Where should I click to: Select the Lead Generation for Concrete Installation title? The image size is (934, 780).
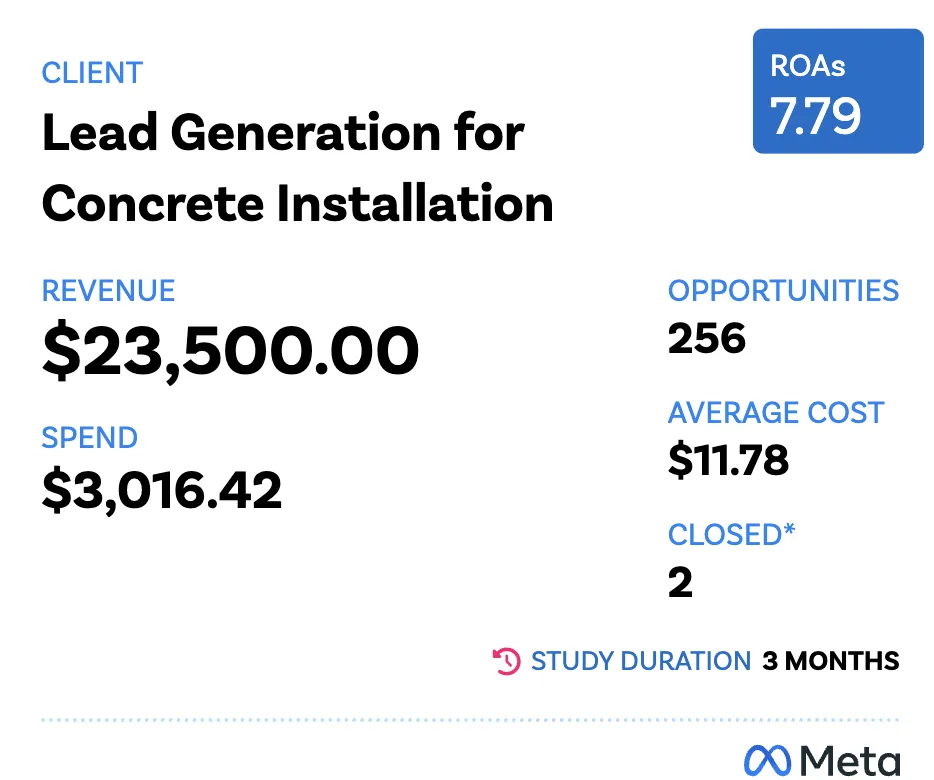tap(298, 167)
